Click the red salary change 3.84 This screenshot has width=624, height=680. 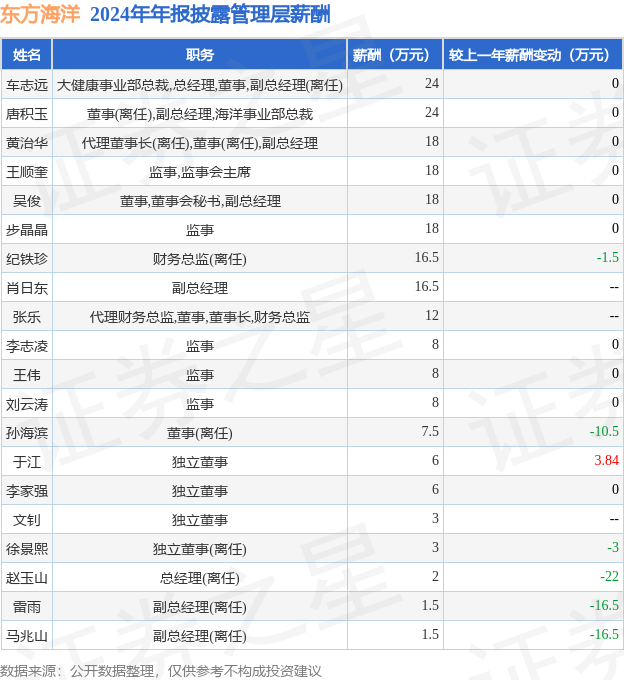(607, 460)
